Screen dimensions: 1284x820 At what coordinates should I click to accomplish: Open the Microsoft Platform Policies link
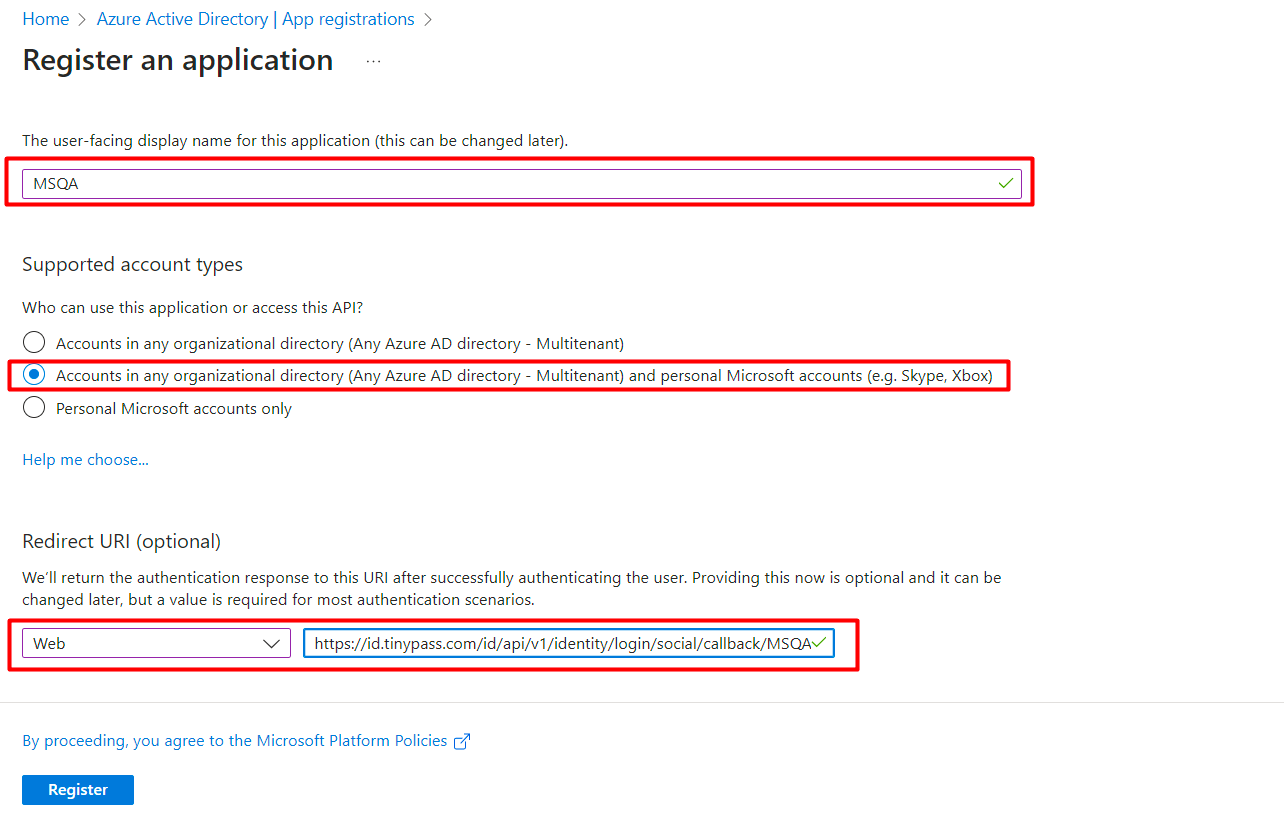click(x=235, y=741)
